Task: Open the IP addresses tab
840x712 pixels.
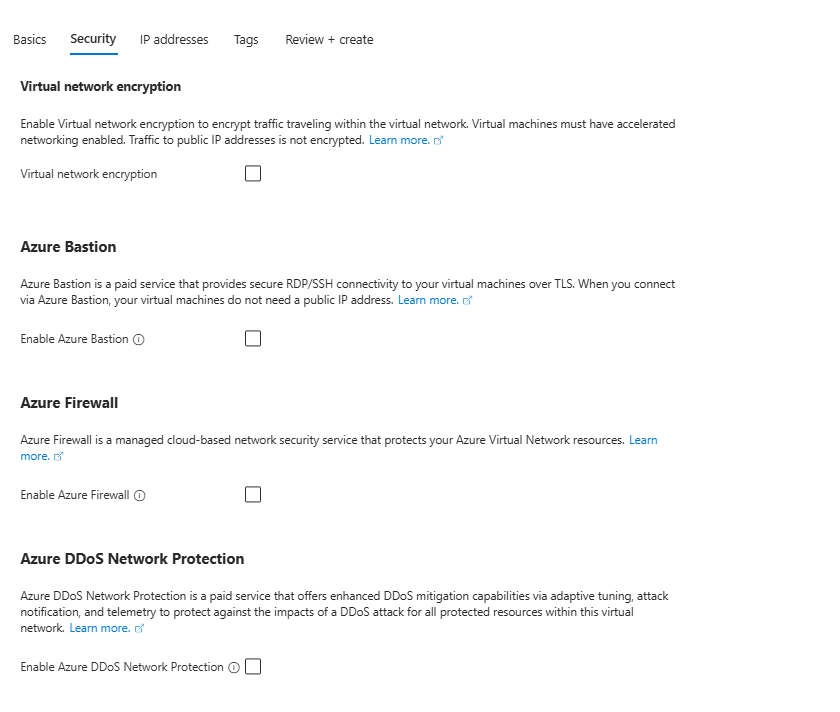Action: [174, 40]
